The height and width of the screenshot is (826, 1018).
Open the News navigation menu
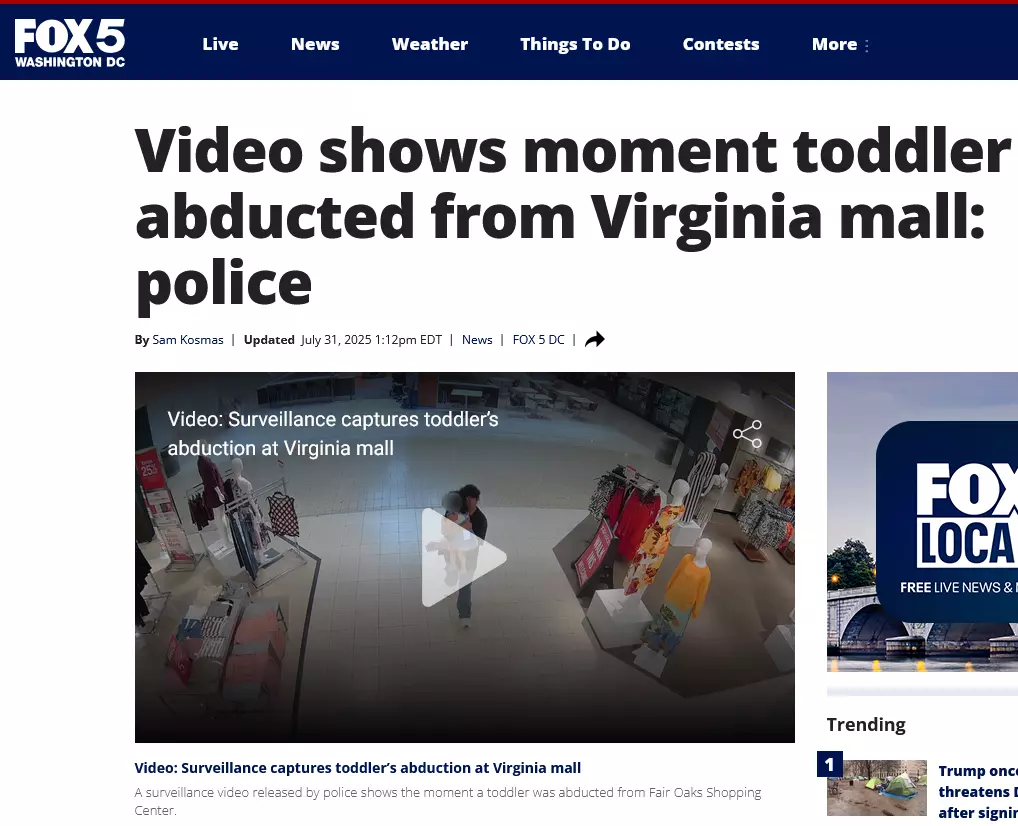315,44
